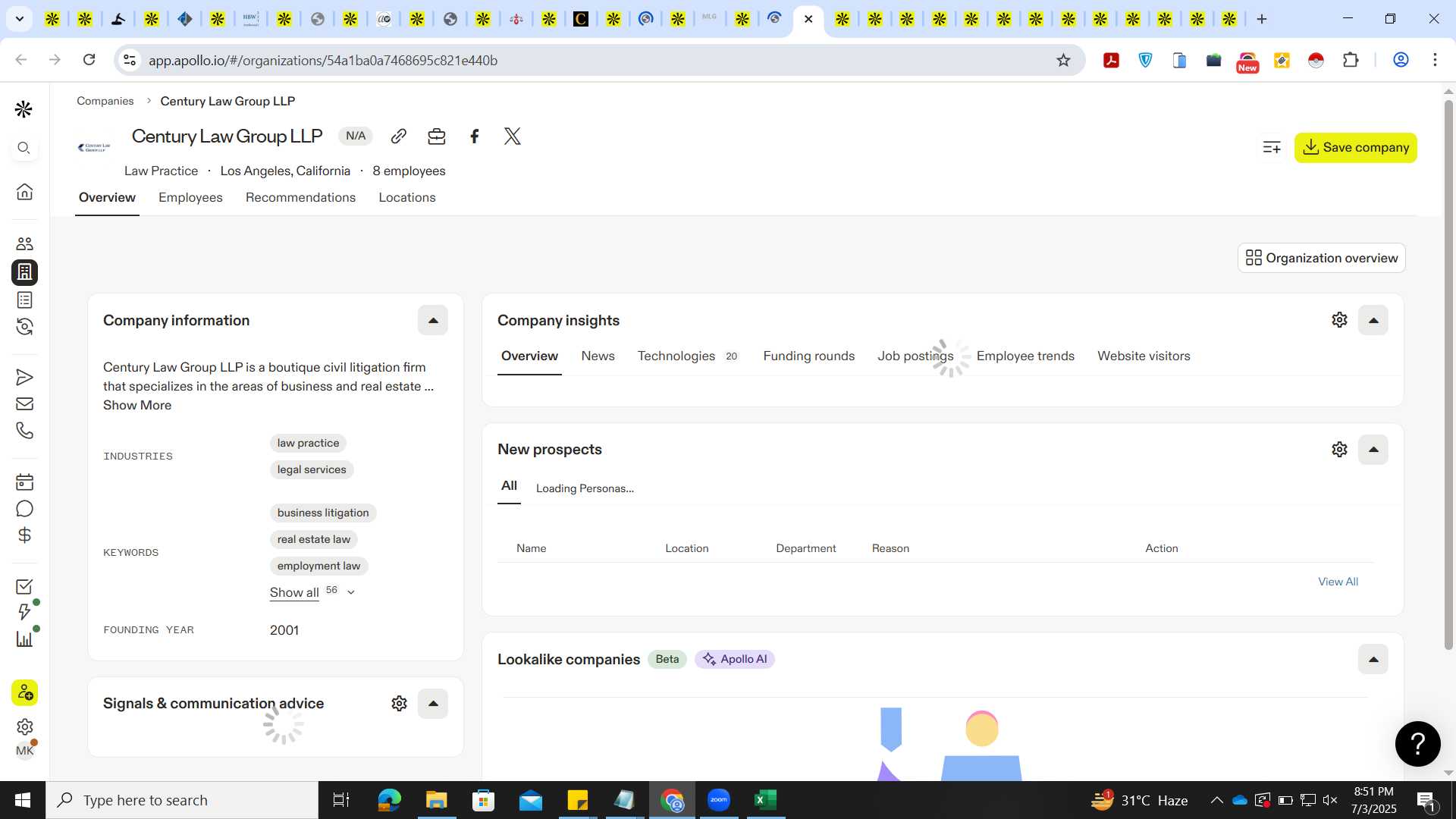This screenshot has width=1456, height=819.
Task: Open company X (Twitter) profile icon
Action: point(513,136)
